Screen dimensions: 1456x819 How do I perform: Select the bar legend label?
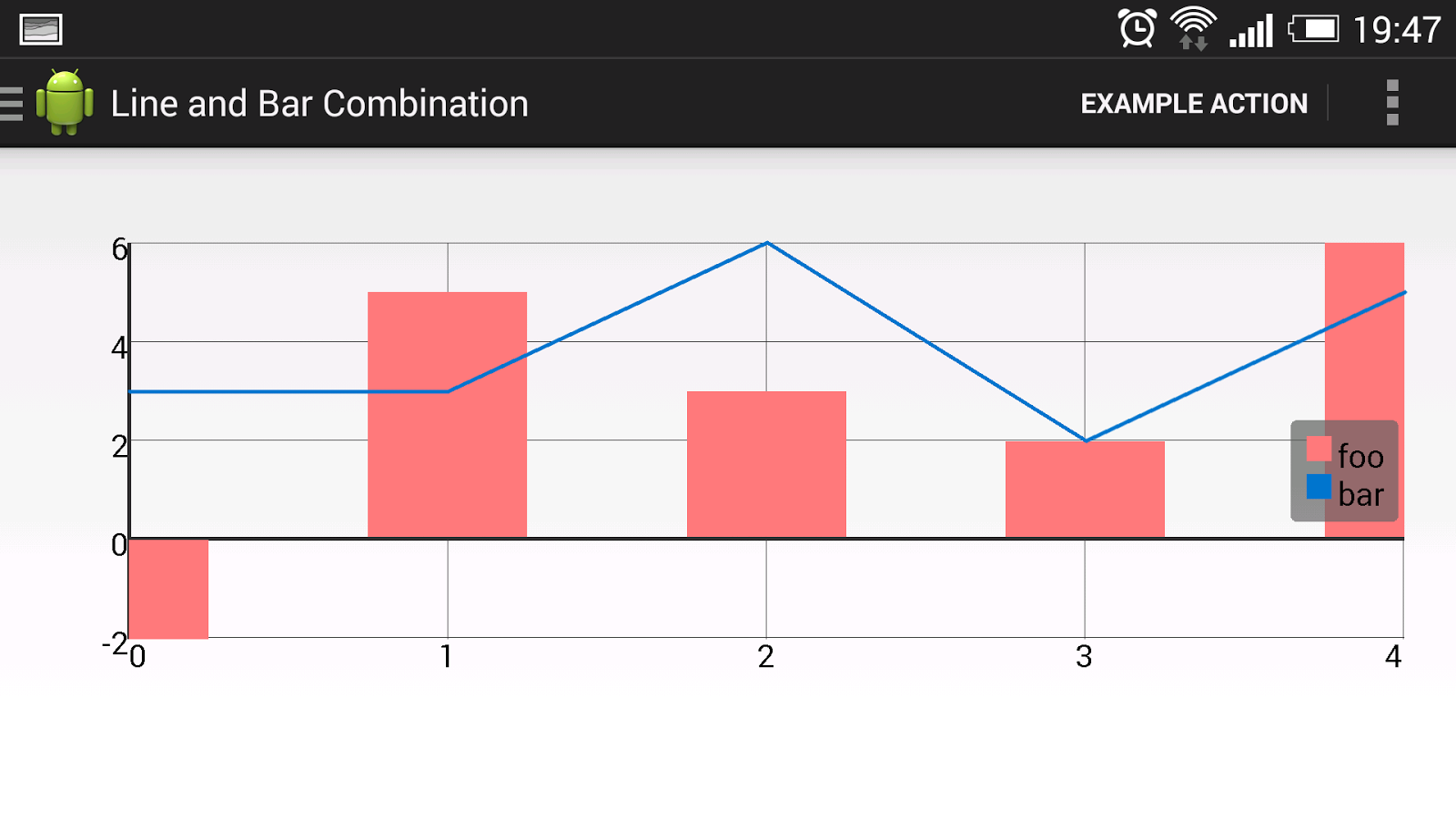(x=1360, y=495)
